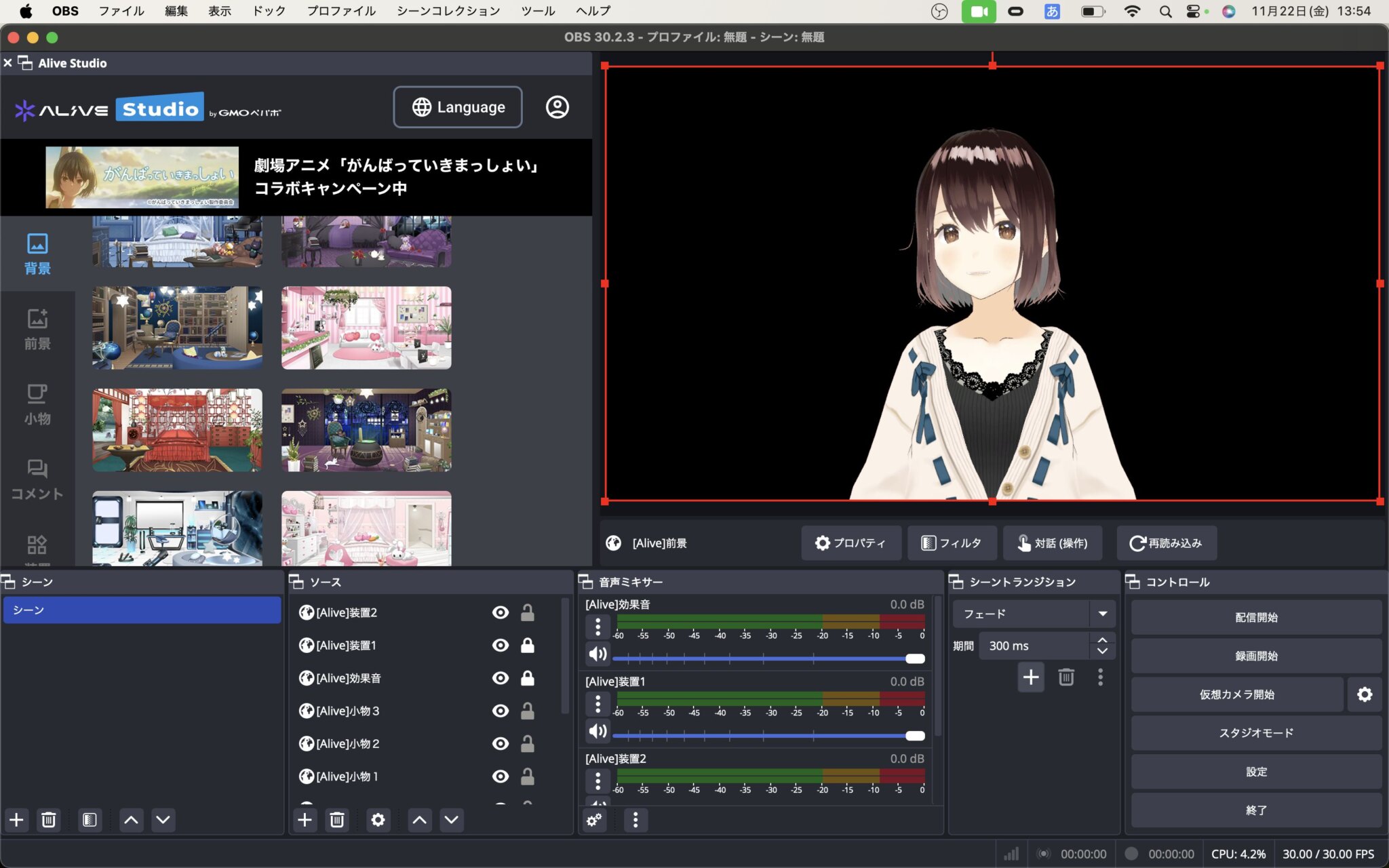The width and height of the screenshot is (1389, 868).
Task: Hide the [Alive]装置2 source via the eye icon
Action: click(501, 612)
